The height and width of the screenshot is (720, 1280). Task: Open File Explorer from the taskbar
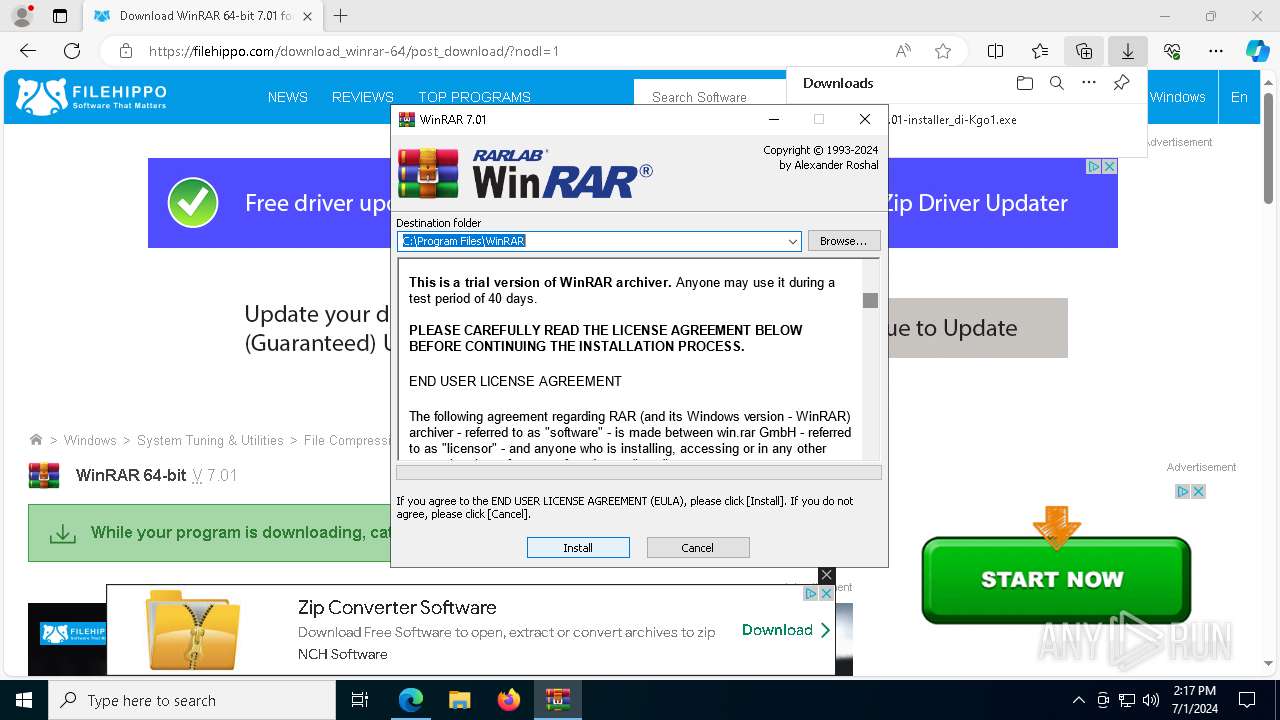point(459,700)
